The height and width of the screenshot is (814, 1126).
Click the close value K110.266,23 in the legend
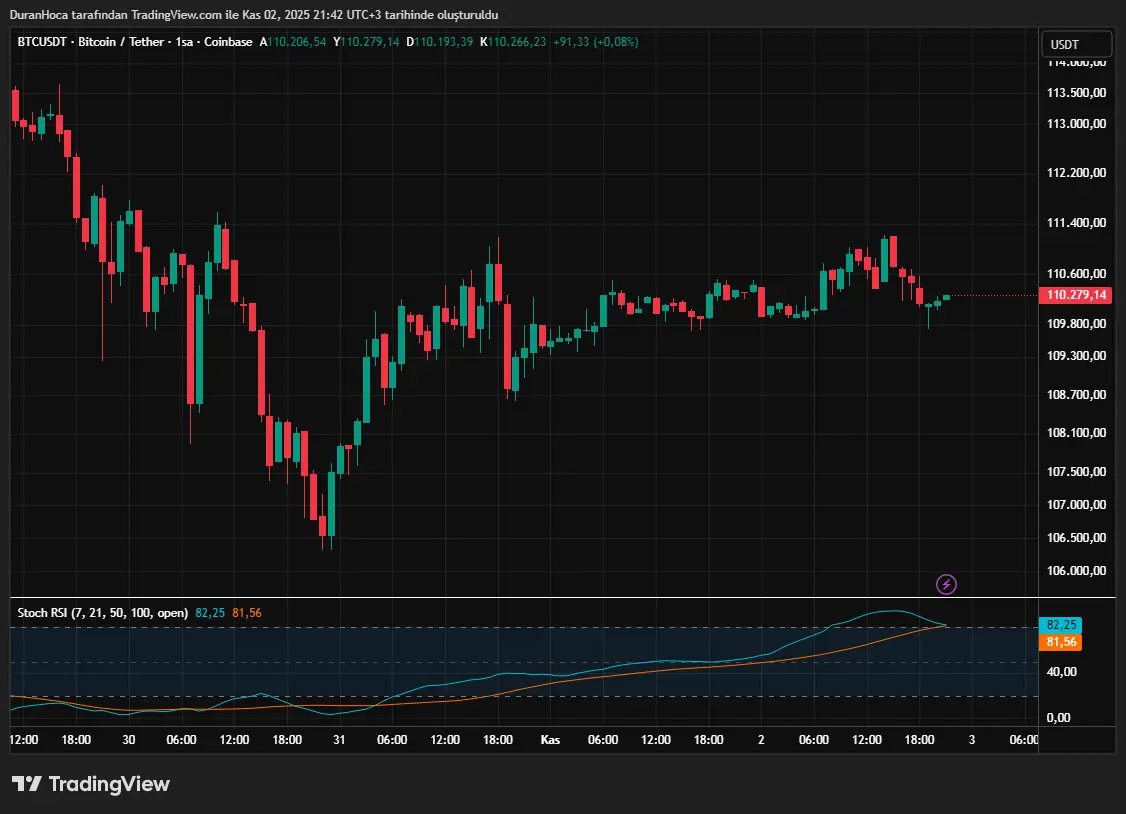pos(513,42)
